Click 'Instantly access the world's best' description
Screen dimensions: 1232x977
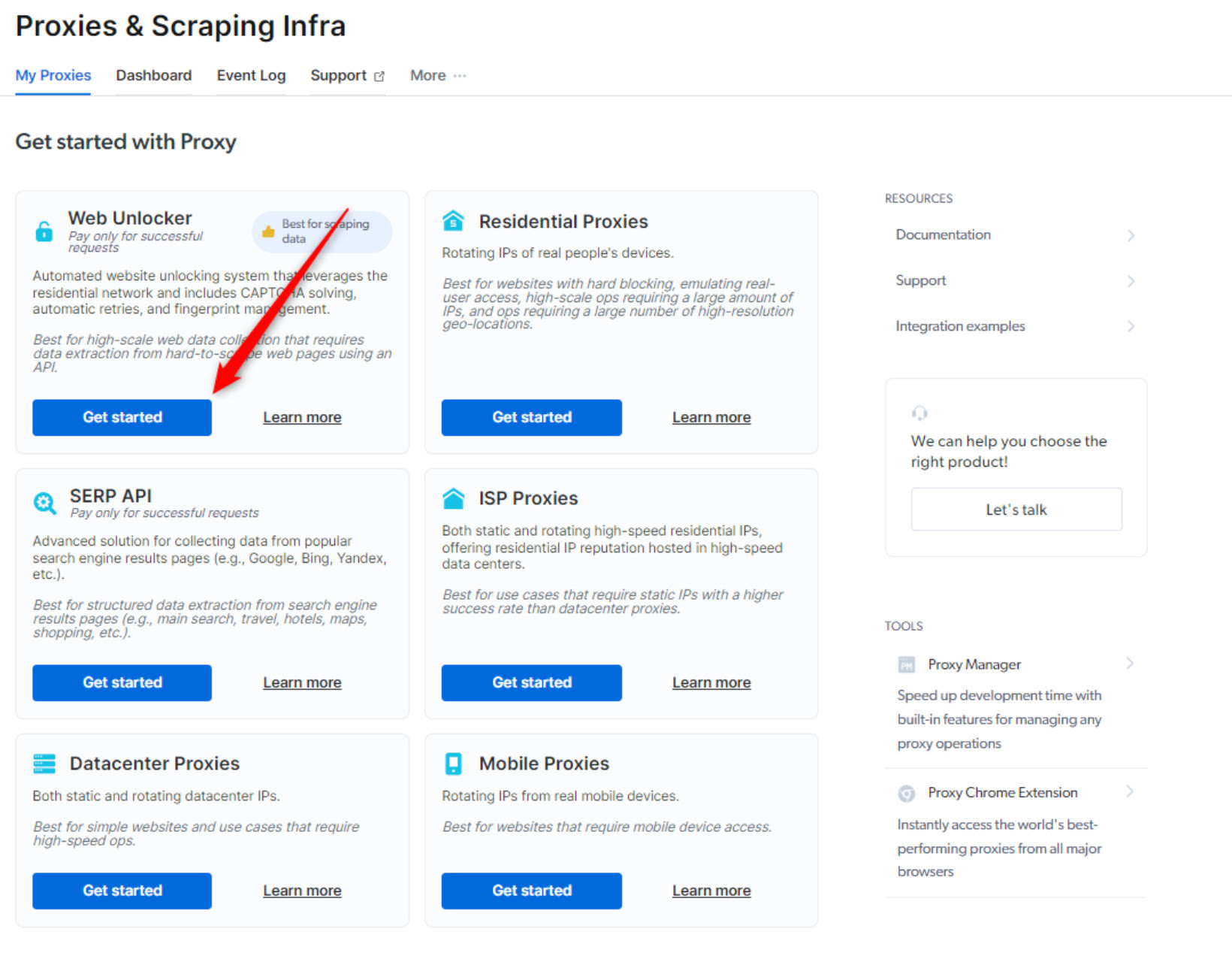999,848
